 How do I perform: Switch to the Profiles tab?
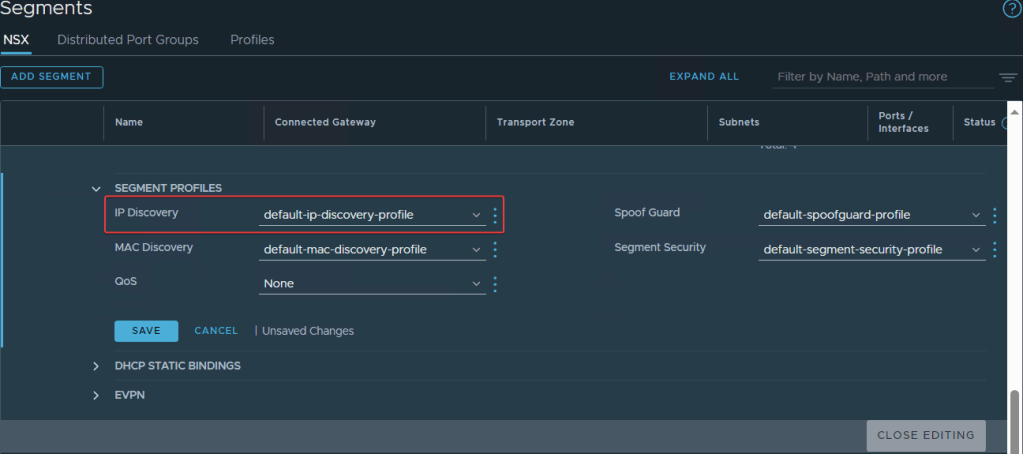tap(252, 40)
